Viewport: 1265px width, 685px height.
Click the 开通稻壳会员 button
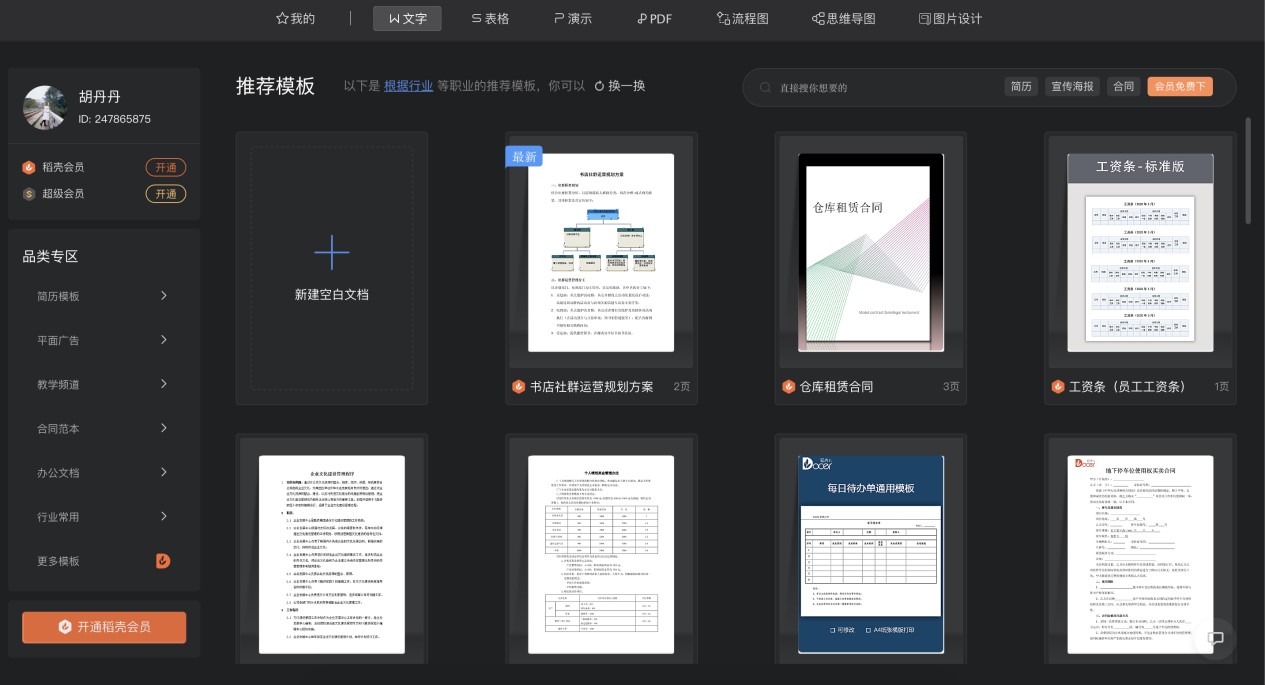(104, 627)
